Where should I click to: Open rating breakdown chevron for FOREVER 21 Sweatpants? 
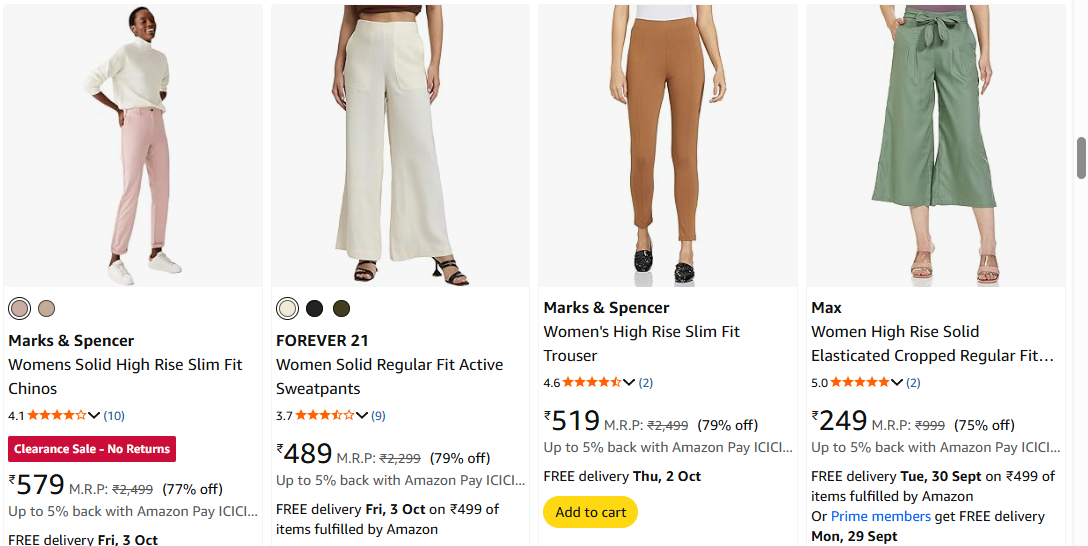[x=362, y=415]
